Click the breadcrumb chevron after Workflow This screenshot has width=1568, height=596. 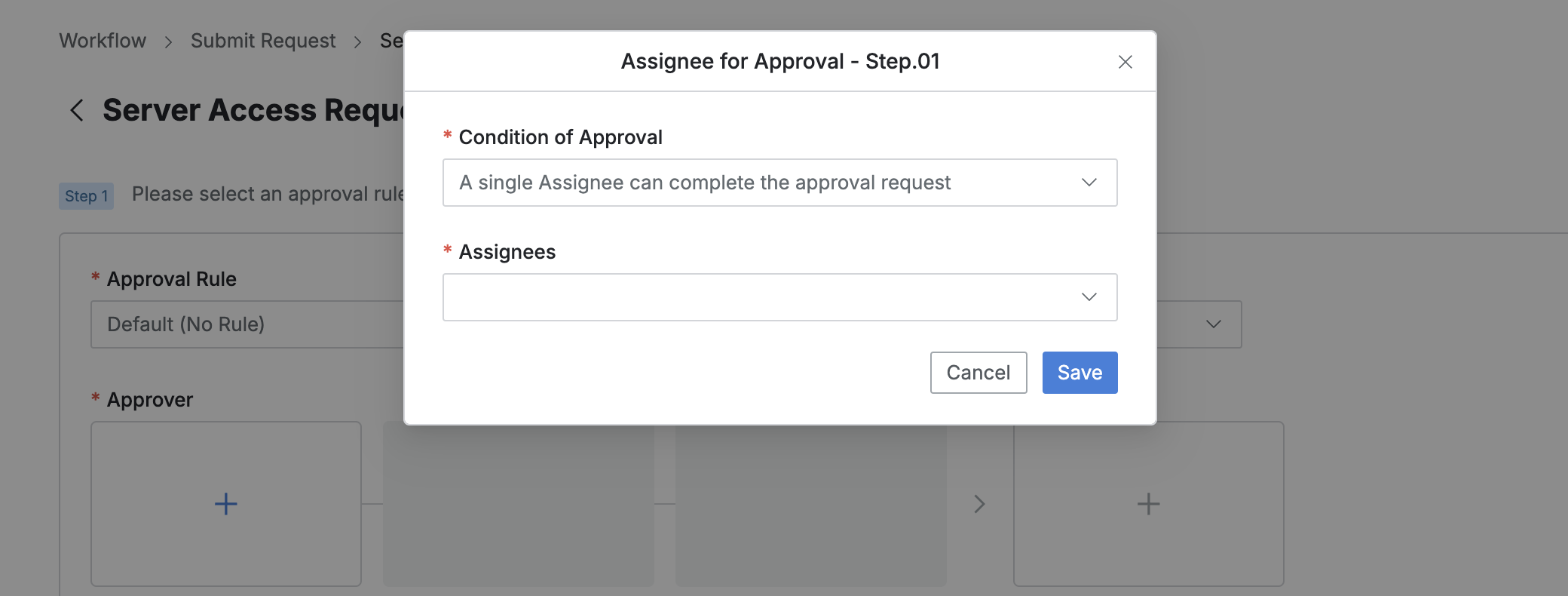coord(168,41)
